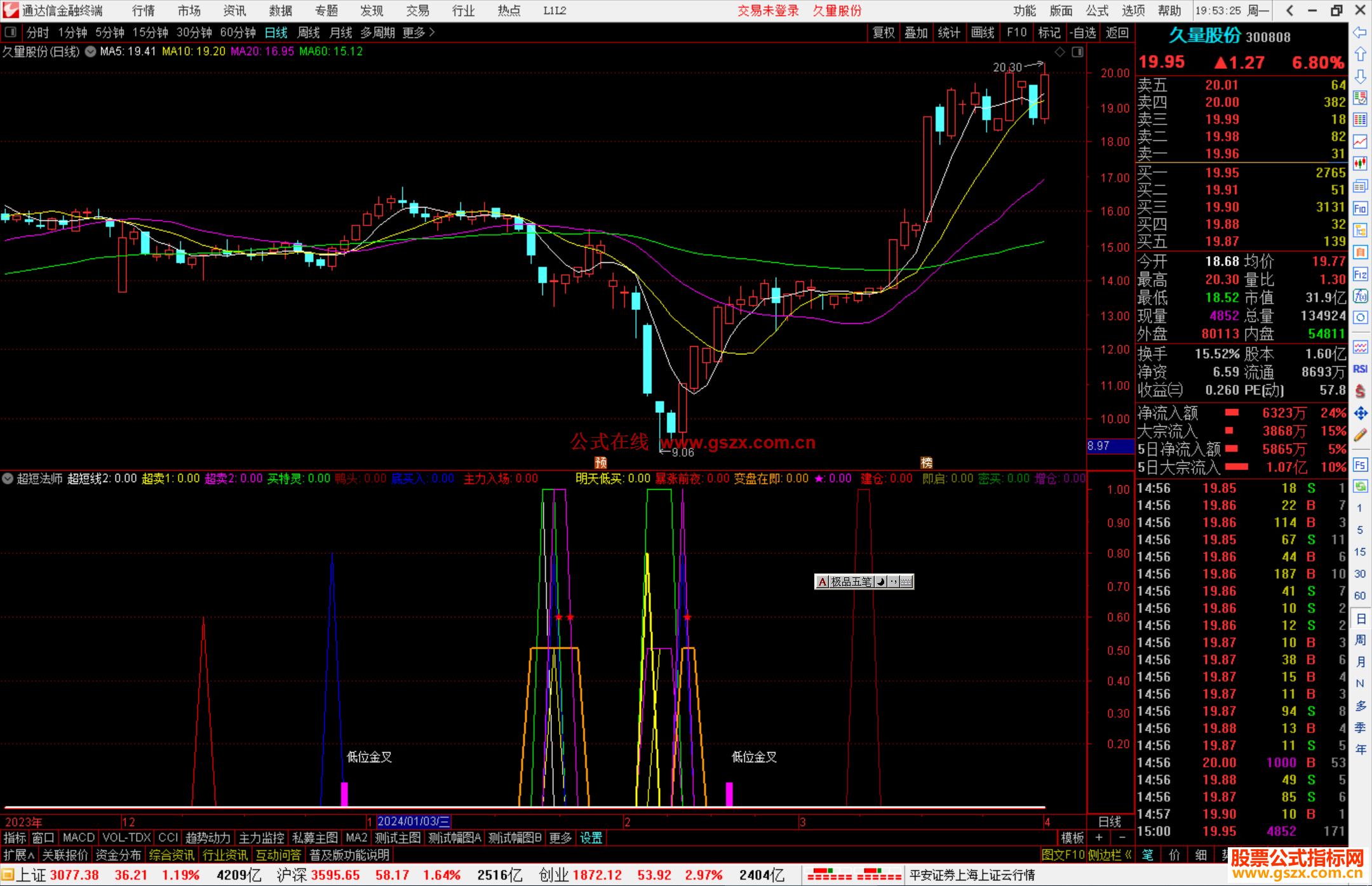Open the 公式 menu
Viewport: 1372px width, 886px height.
[x=1096, y=11]
